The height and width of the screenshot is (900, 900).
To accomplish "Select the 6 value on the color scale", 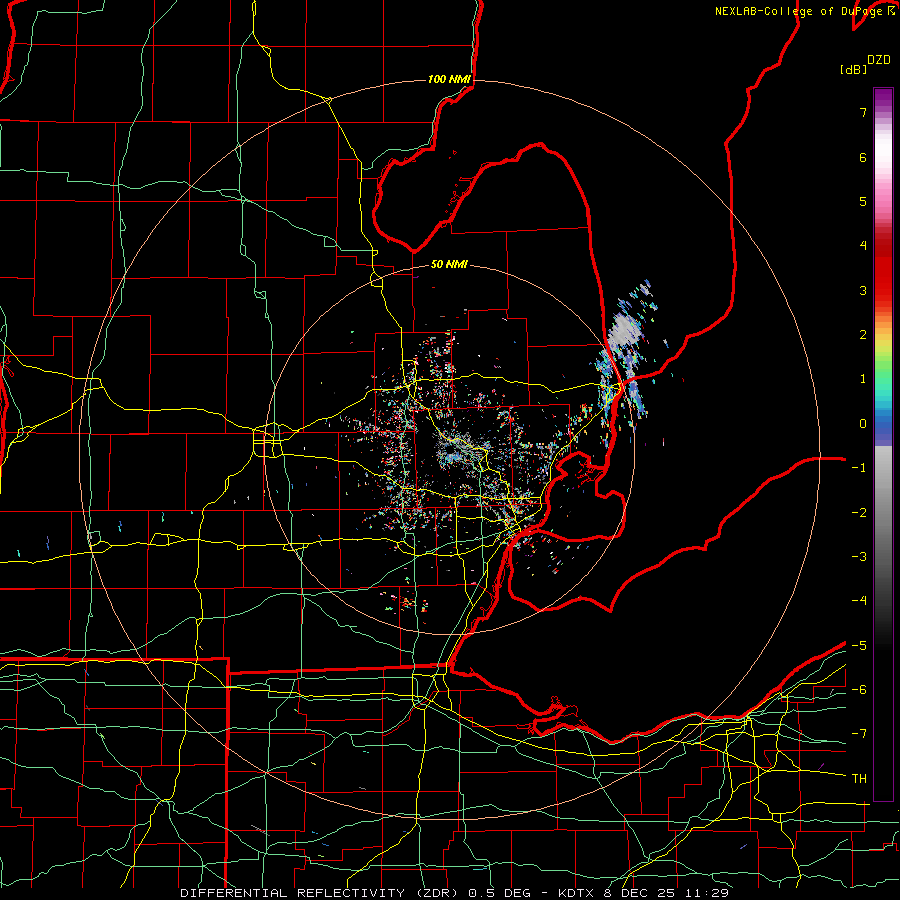I will click(863, 157).
